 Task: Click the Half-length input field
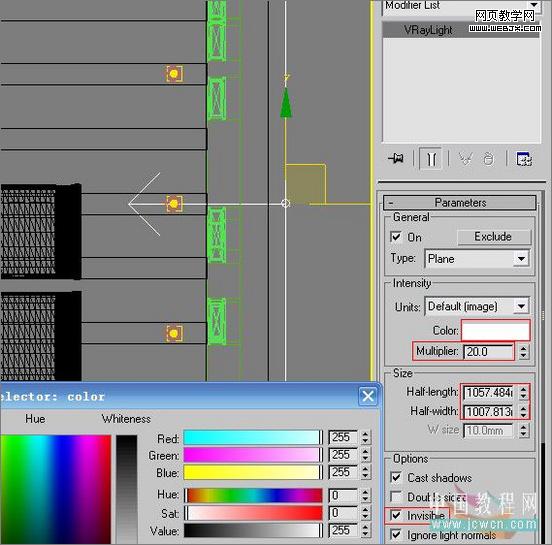coord(489,393)
